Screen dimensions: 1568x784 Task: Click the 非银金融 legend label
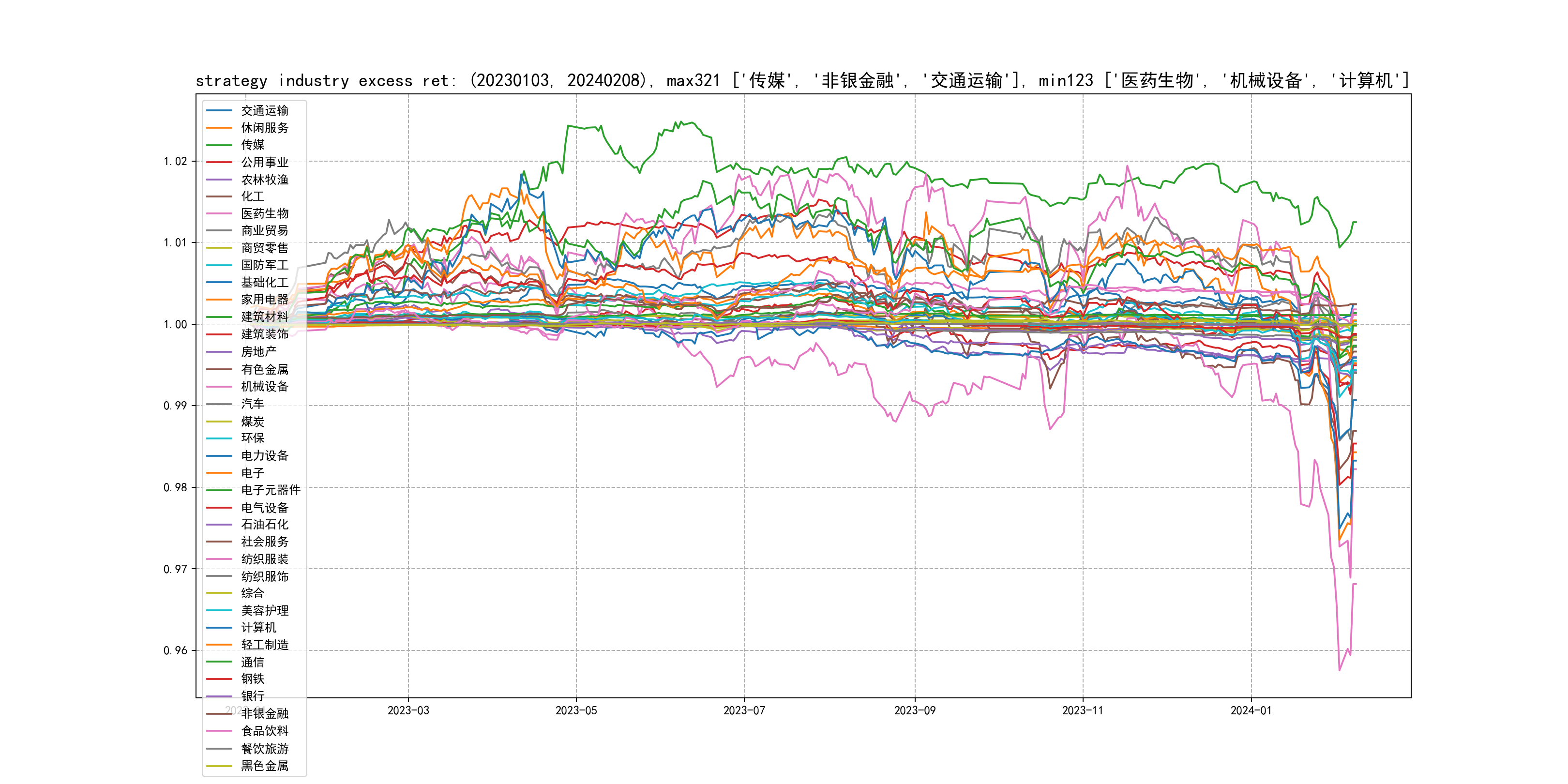point(264,713)
